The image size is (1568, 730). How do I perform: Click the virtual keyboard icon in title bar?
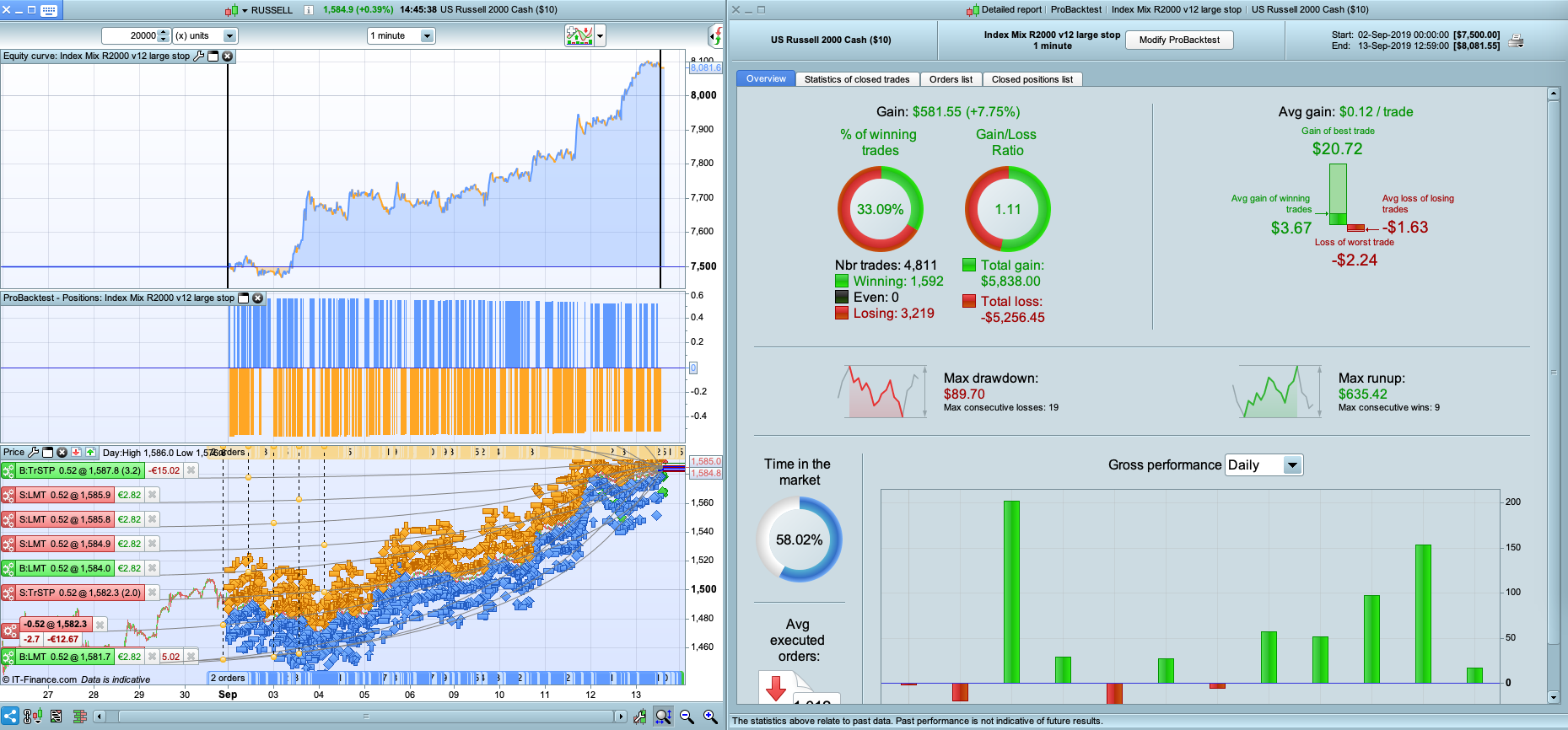click(49, 10)
